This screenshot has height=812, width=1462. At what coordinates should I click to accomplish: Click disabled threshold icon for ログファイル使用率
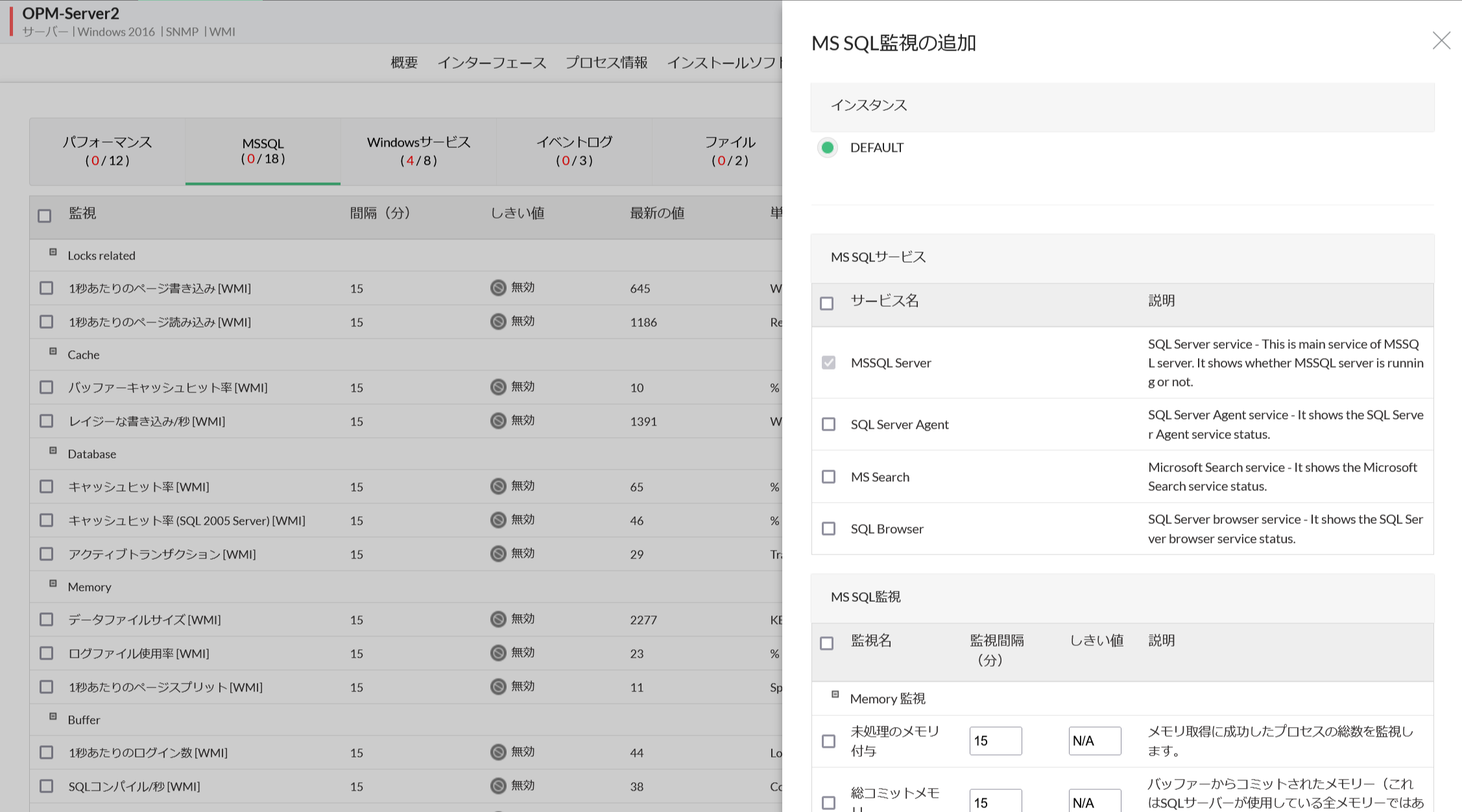(498, 653)
